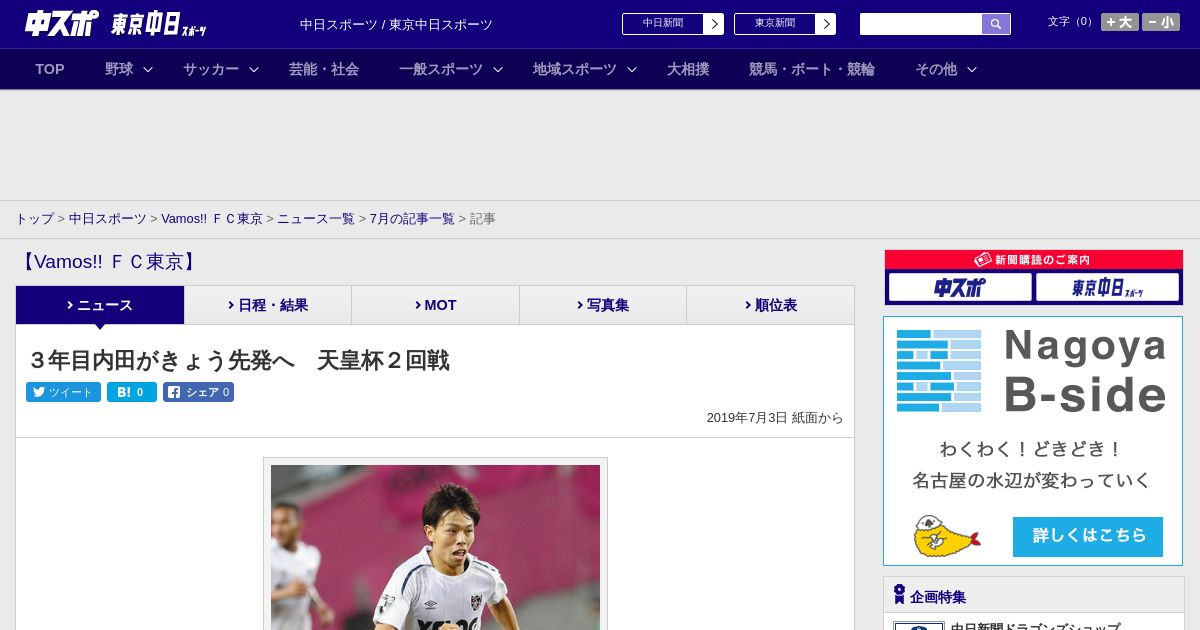
Task: Share article via Facebook シェア button
Action: [x=198, y=392]
